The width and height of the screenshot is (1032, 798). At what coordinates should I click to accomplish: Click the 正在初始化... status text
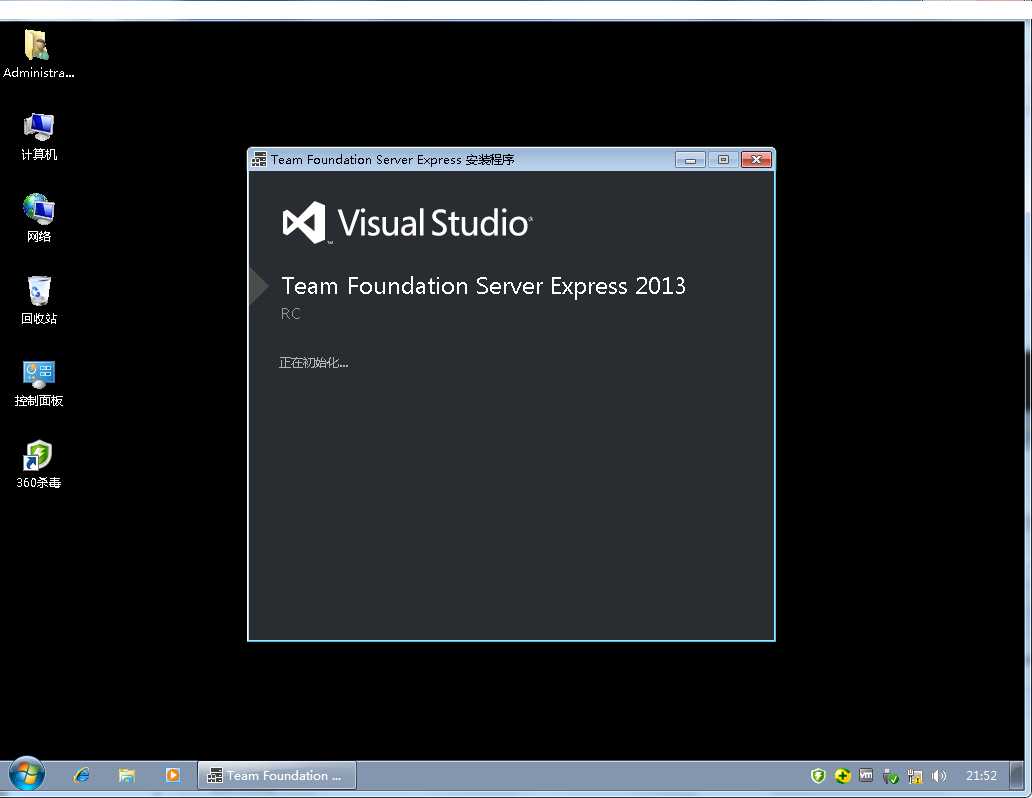click(x=313, y=363)
